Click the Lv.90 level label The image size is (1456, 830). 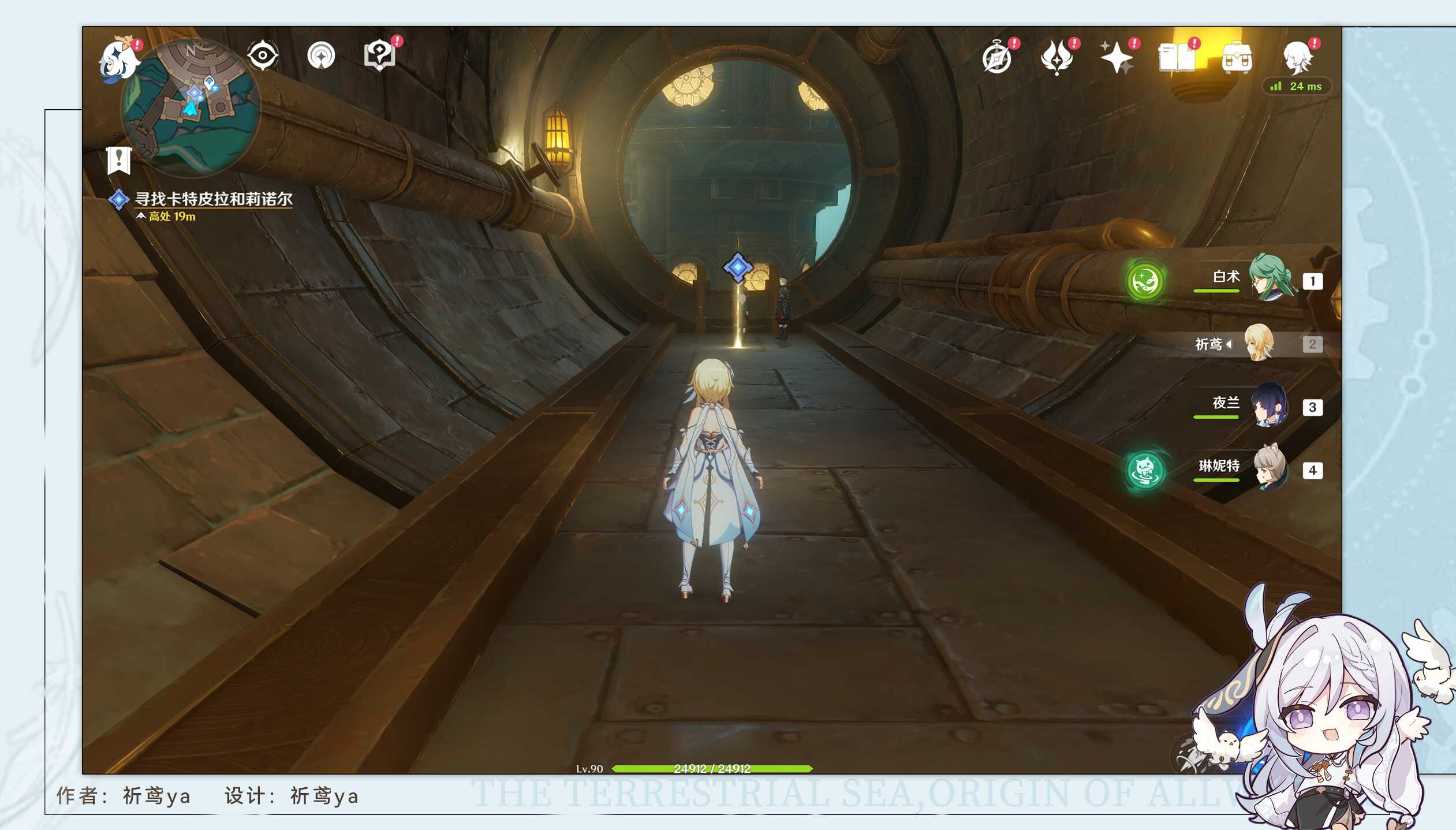[x=589, y=769]
